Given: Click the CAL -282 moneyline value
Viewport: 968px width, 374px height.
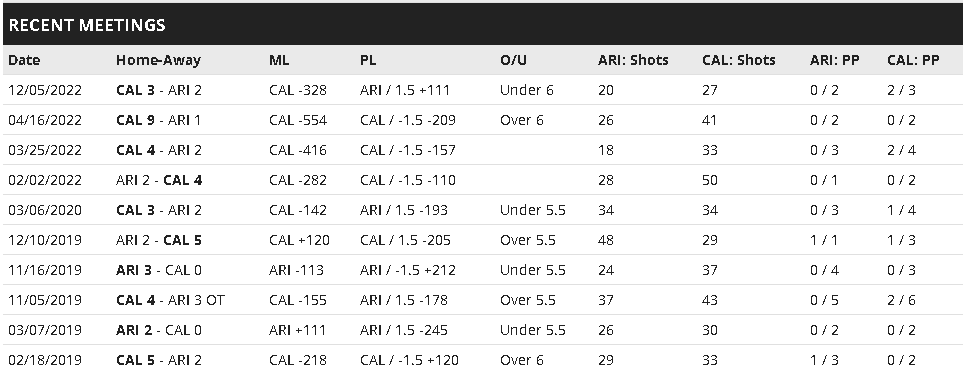Looking at the screenshot, I should pyautogui.click(x=298, y=181).
